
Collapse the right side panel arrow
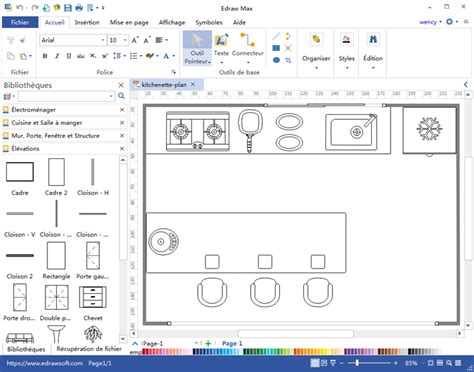click(x=466, y=85)
